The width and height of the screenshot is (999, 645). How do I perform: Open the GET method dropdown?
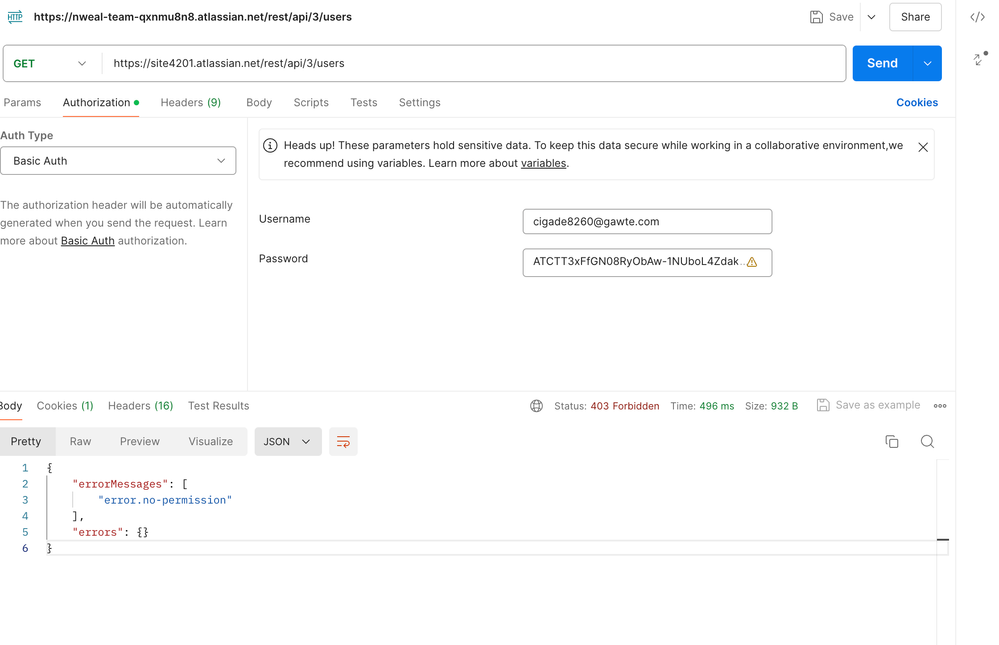50,63
